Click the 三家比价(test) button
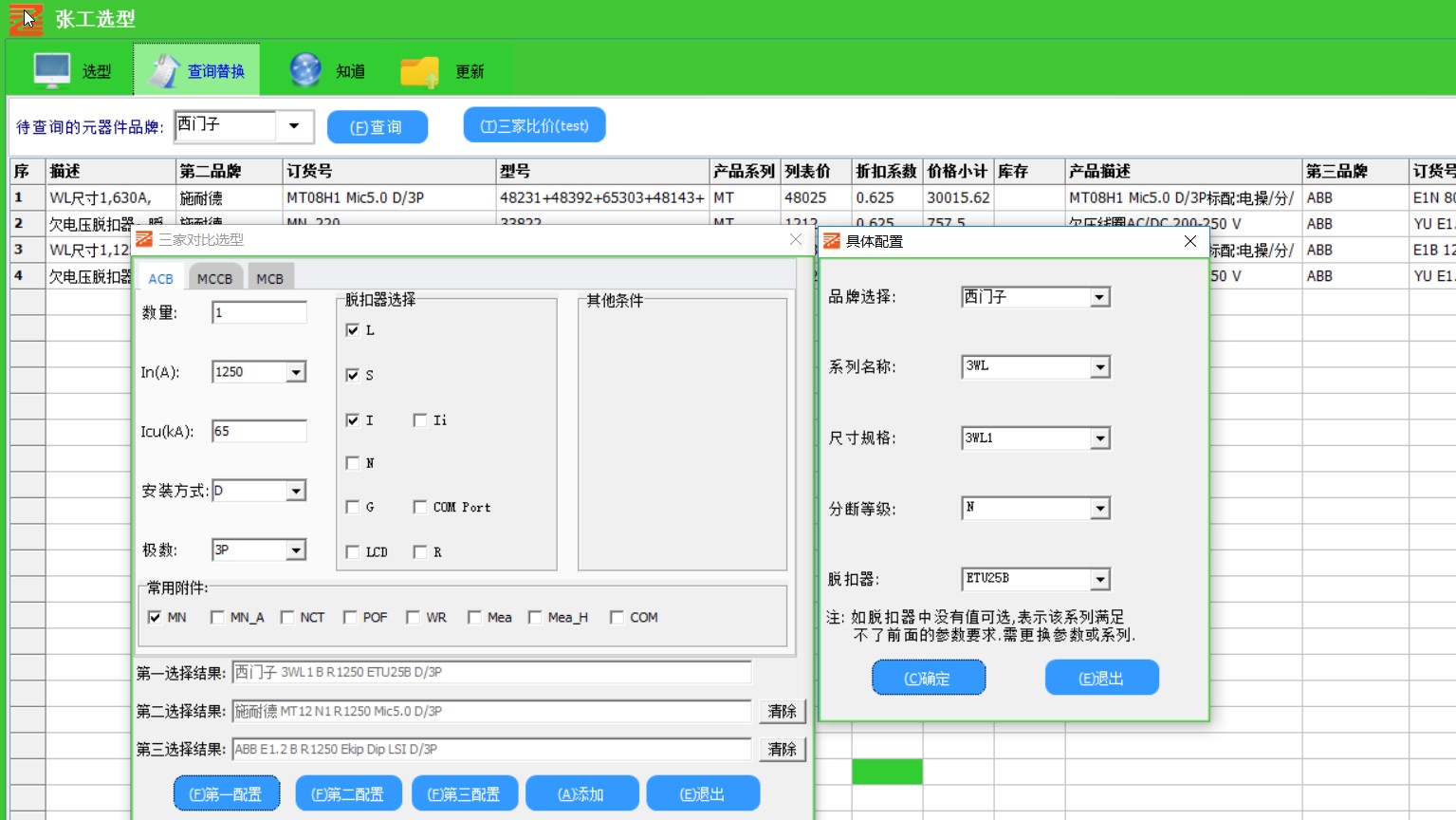 click(534, 125)
